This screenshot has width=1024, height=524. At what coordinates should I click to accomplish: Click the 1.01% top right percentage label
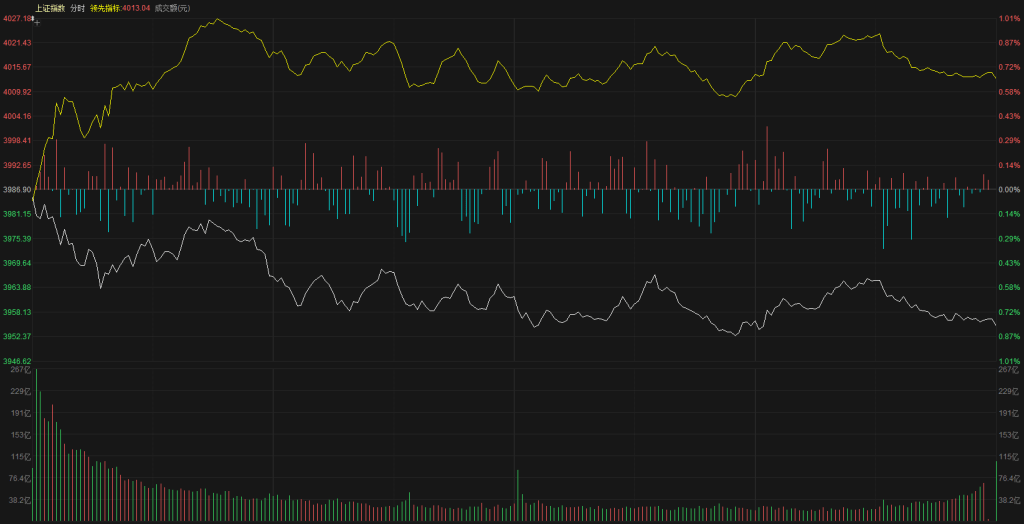pos(1009,18)
